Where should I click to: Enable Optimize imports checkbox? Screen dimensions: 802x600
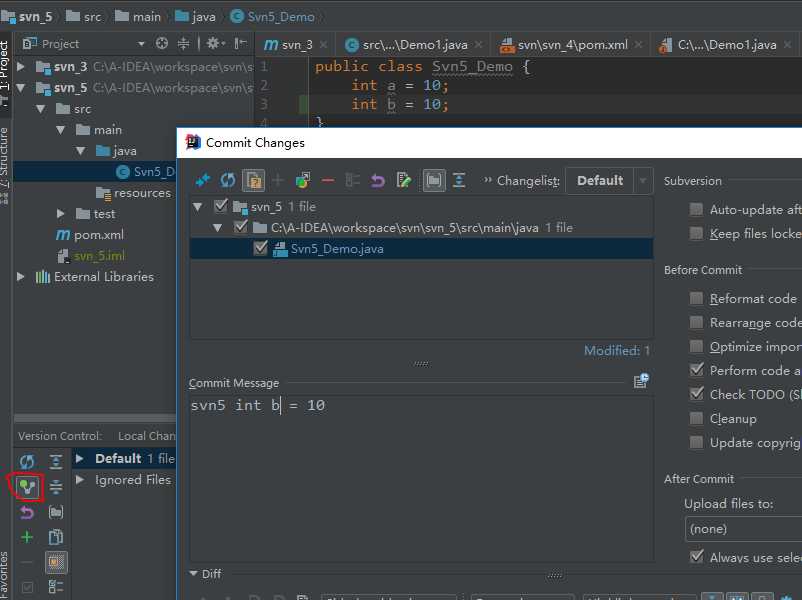(x=696, y=346)
